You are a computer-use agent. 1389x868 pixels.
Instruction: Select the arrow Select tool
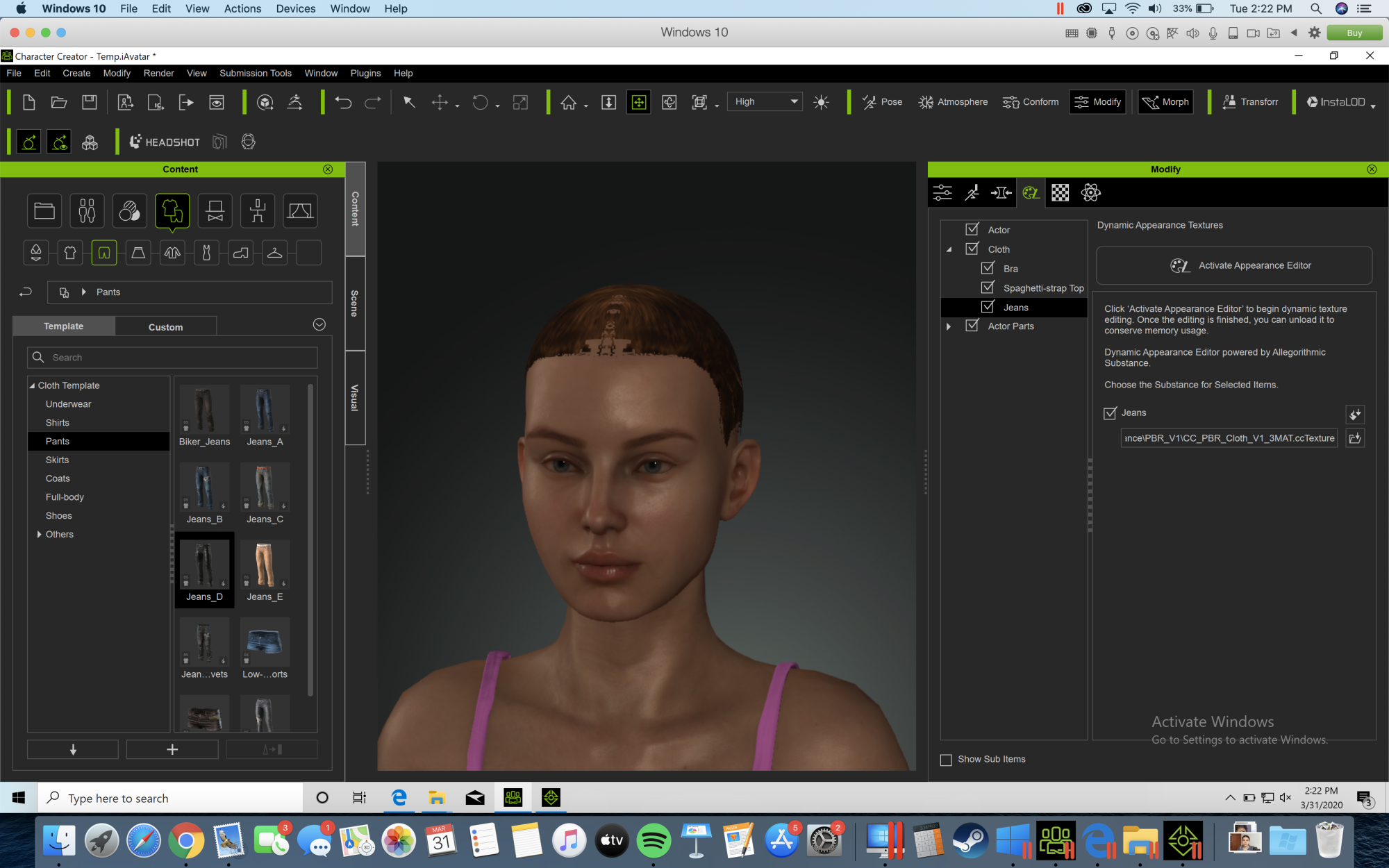409,102
